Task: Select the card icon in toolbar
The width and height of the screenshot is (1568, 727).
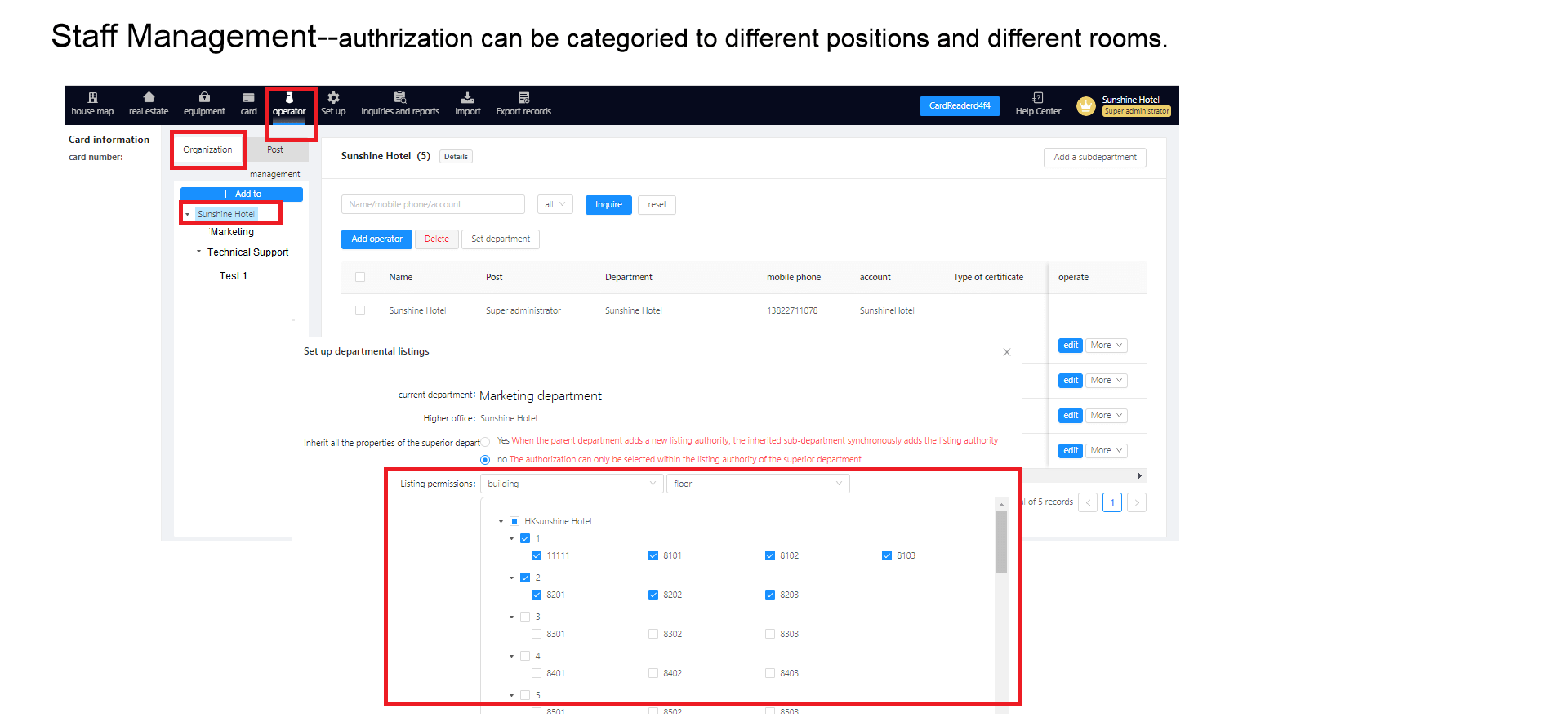Action: 248,98
